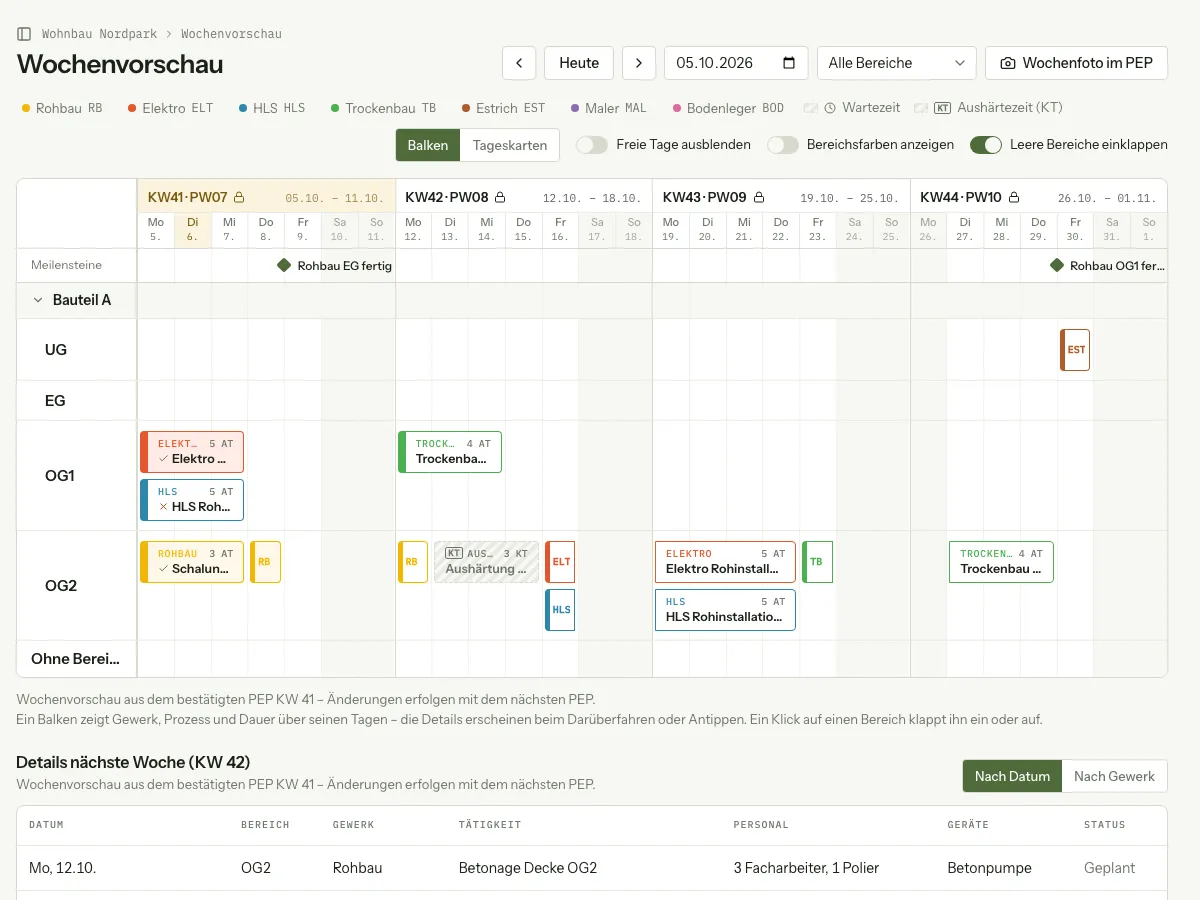Enable Freie Tage ausblenden switch
The height and width of the screenshot is (900, 1200).
(x=592, y=145)
